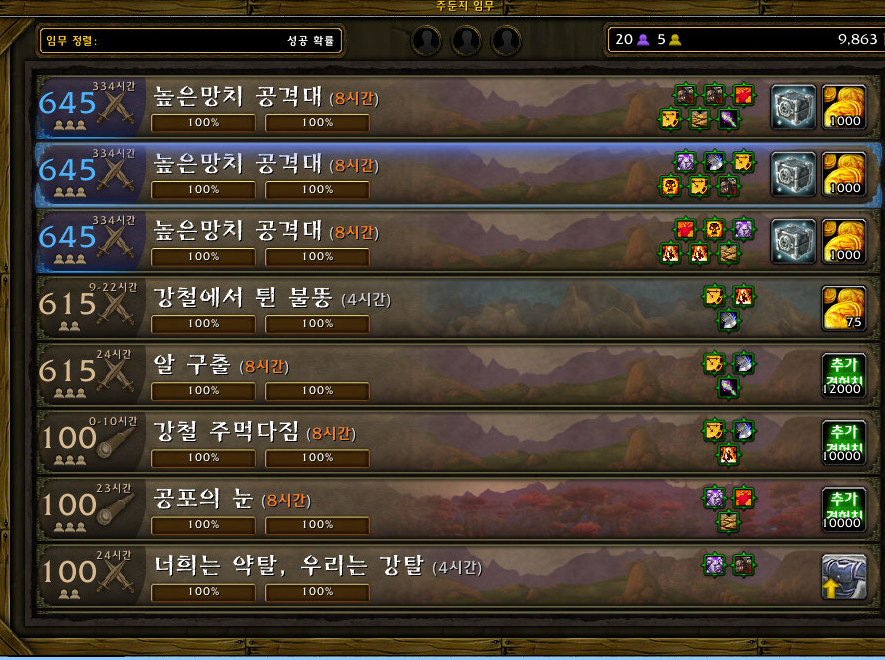Screen dimensions: 885x660
Task: Click the 12000 bonus experience reward icon
Action: coord(844,375)
